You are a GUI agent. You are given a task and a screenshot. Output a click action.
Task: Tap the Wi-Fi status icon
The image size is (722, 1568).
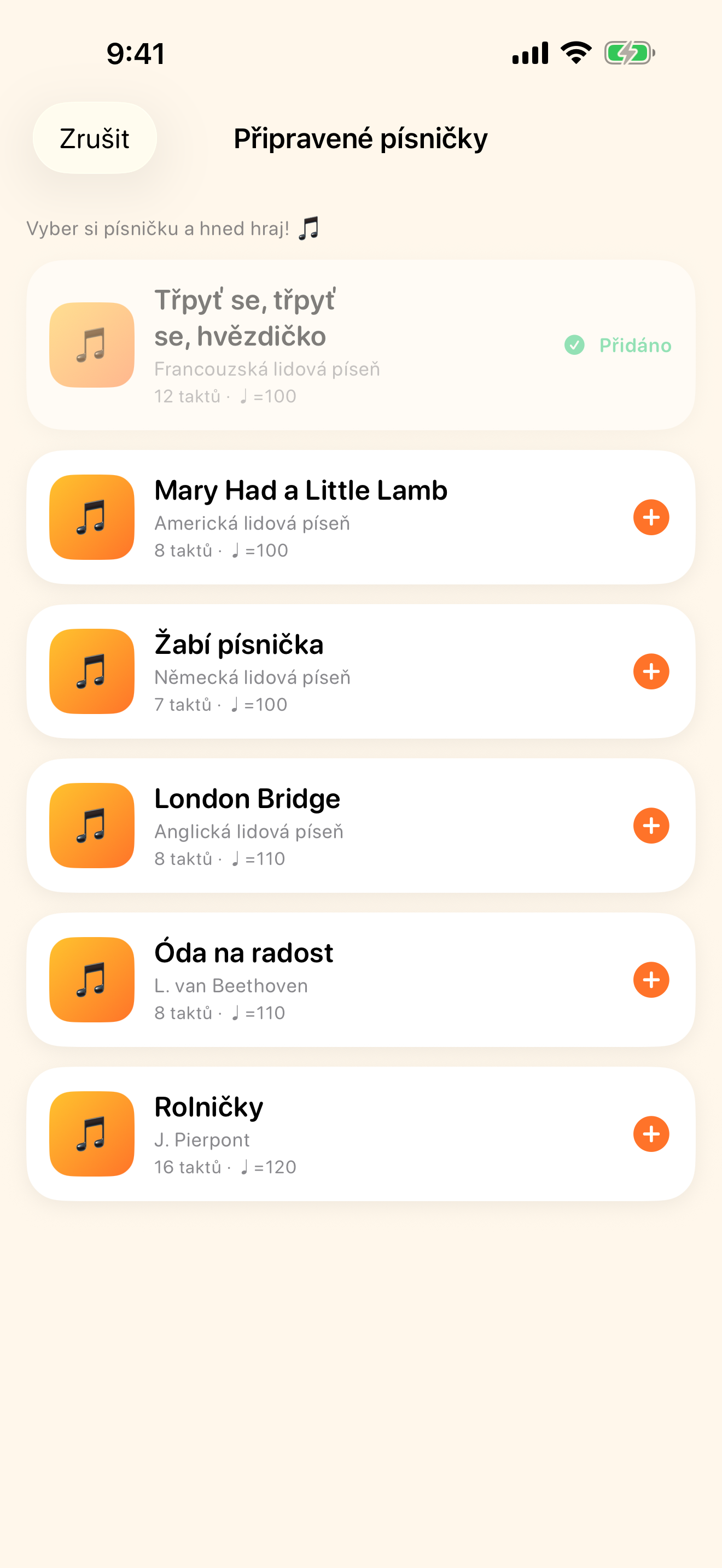(x=576, y=53)
